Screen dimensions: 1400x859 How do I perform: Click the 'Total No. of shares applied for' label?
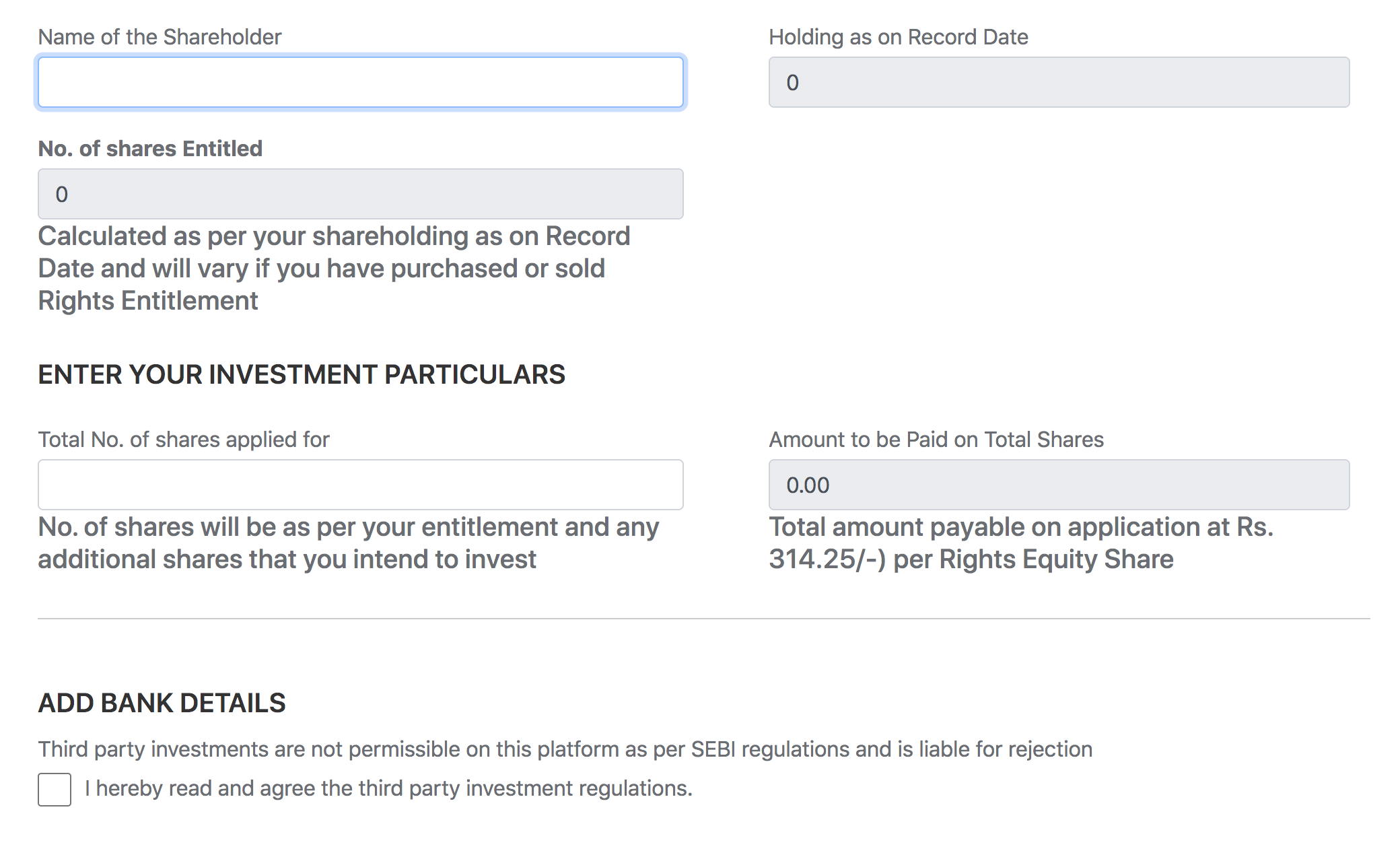click(184, 440)
